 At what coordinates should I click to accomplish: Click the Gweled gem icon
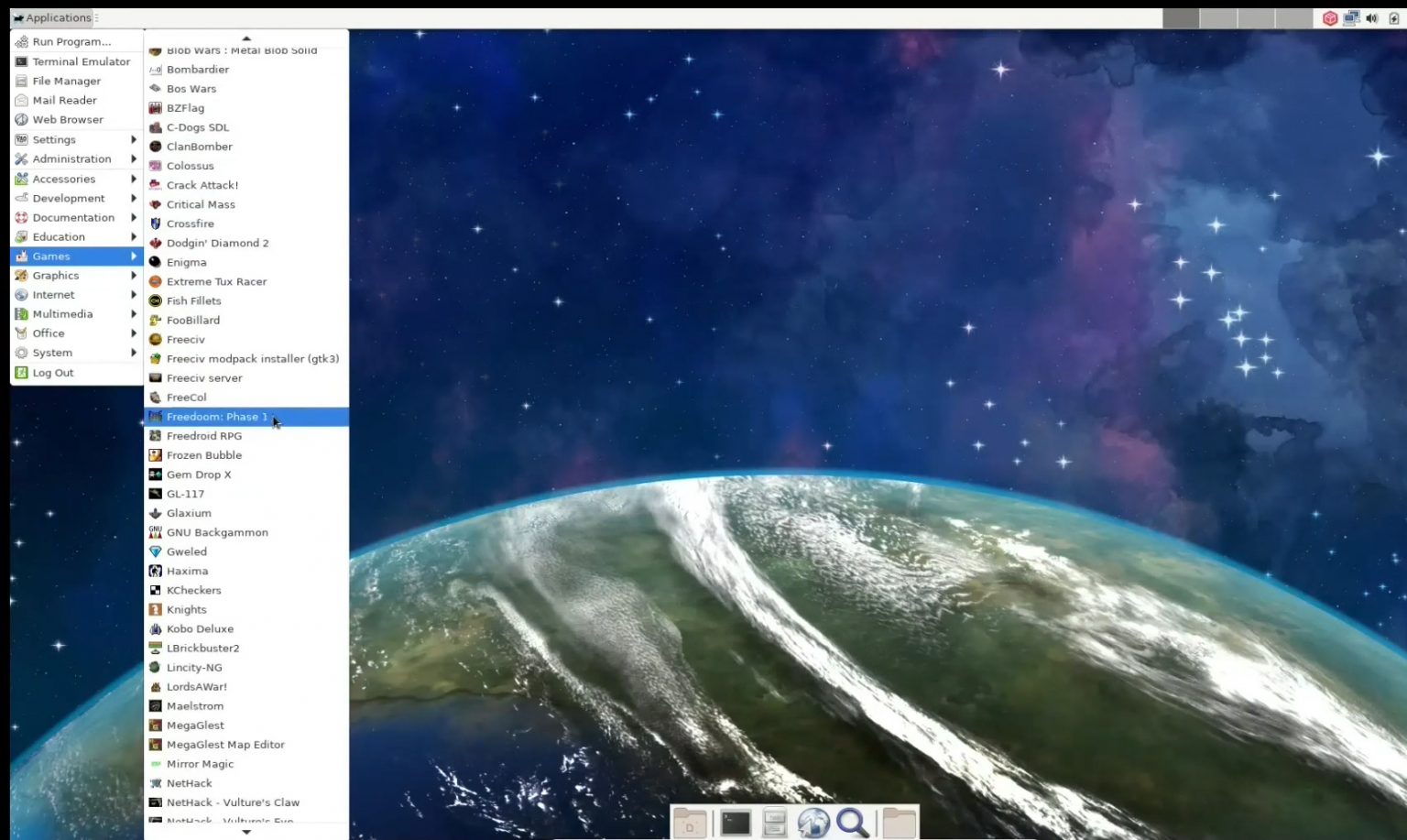tap(156, 551)
